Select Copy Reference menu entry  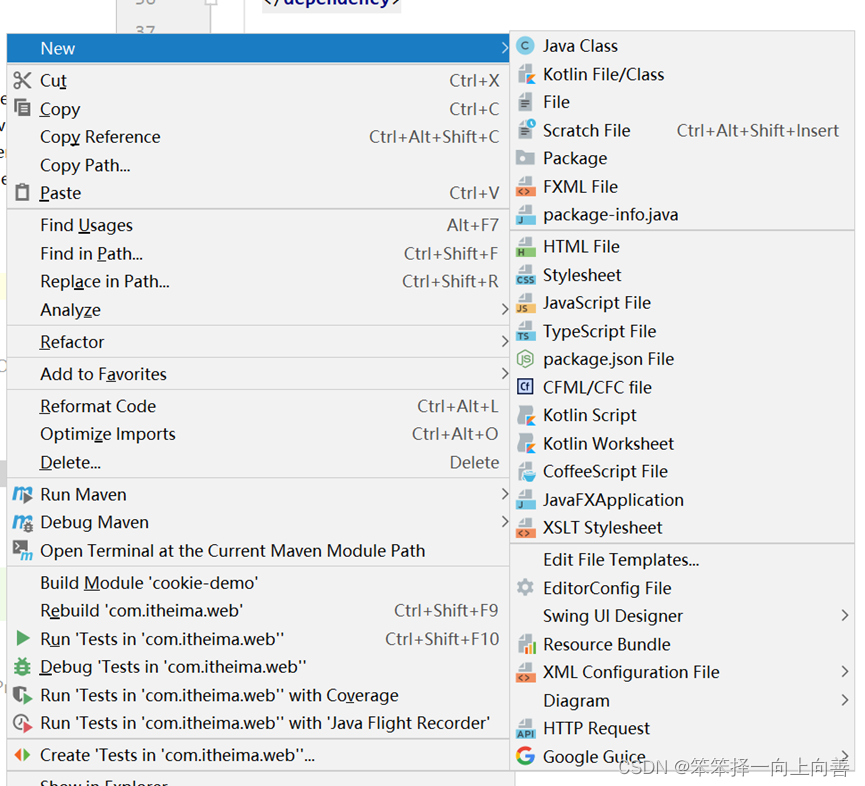258,137
